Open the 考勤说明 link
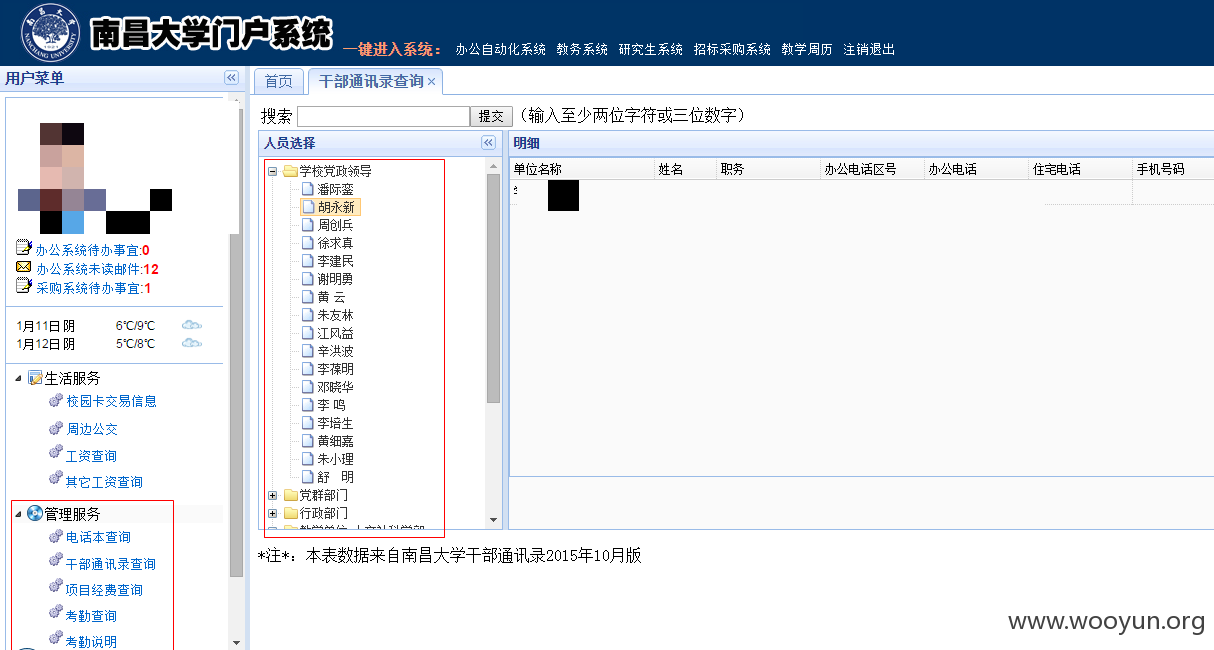 click(x=91, y=642)
